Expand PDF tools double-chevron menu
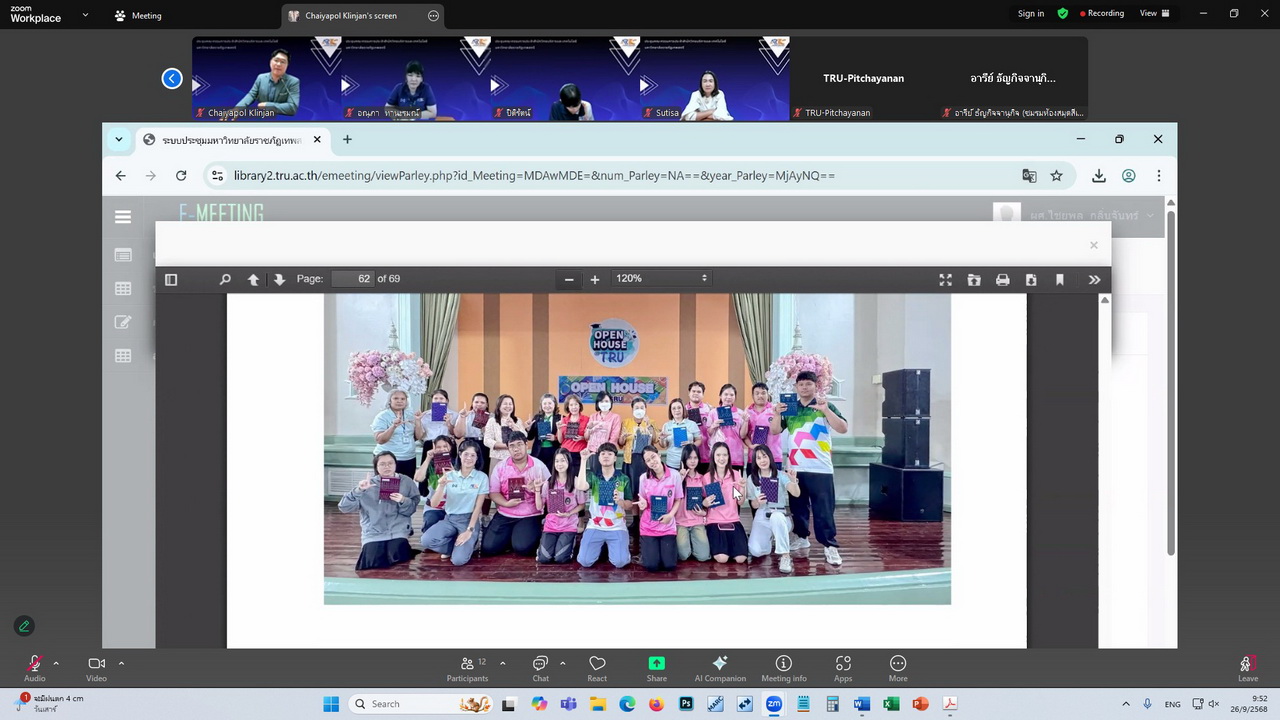This screenshot has height=720, width=1280. (1094, 279)
